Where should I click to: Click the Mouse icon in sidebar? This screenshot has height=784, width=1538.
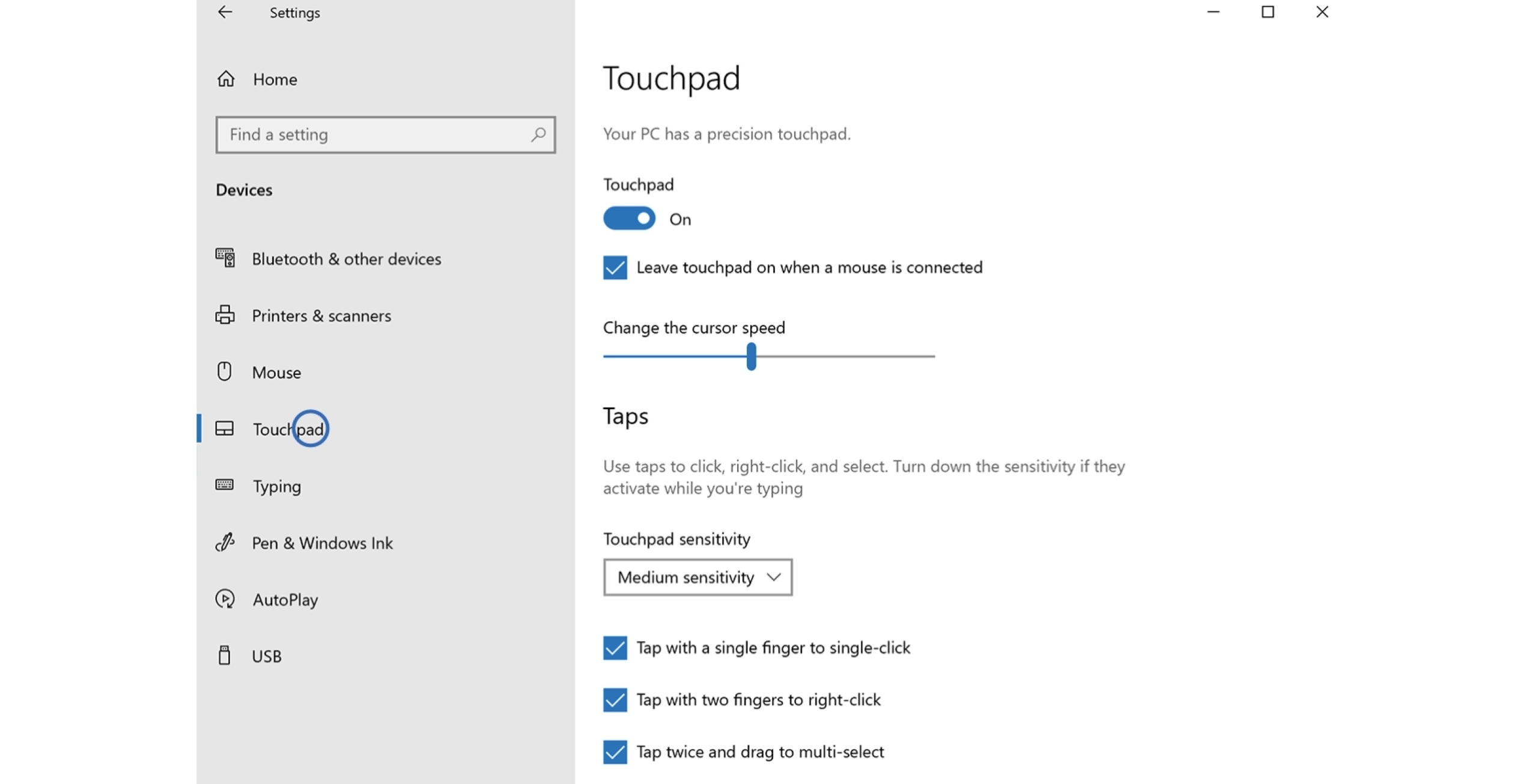tap(224, 372)
